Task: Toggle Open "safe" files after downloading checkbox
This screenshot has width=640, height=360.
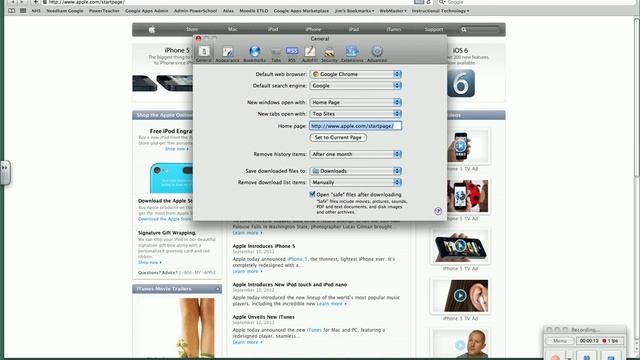Action: [x=312, y=194]
